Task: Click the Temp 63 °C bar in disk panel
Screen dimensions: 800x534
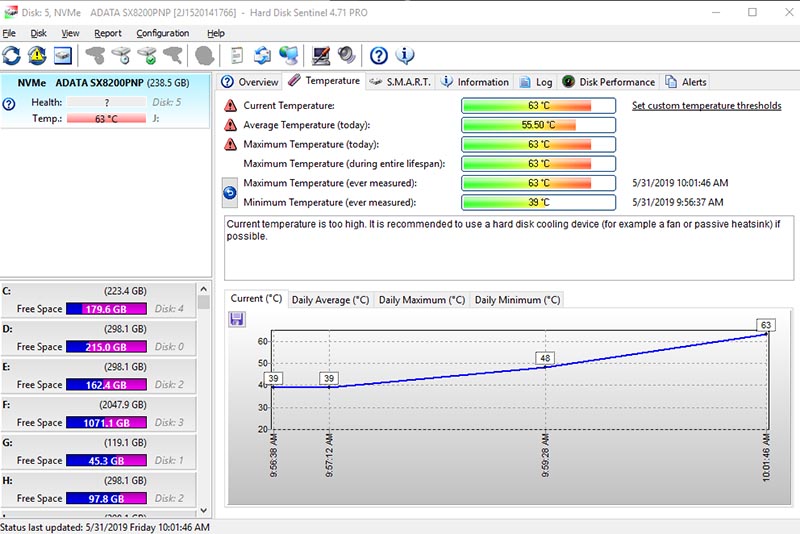Action: (x=106, y=119)
